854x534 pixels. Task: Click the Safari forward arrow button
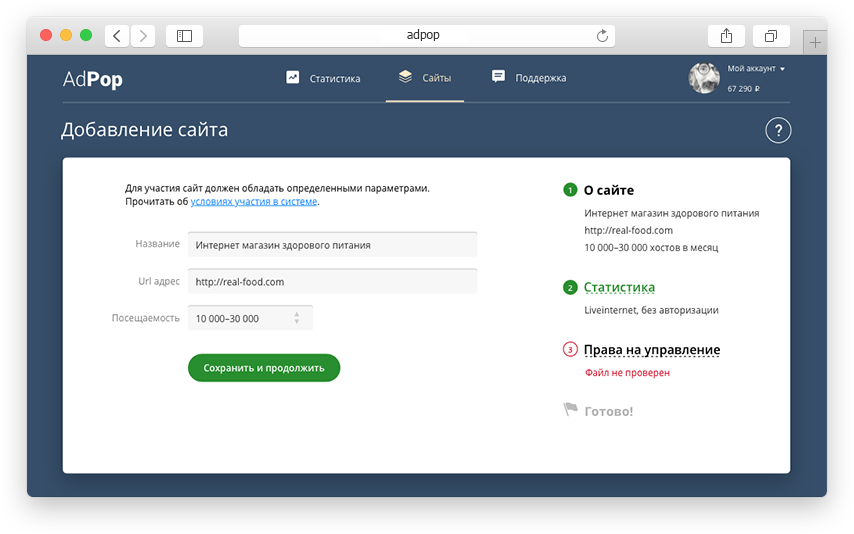pos(143,36)
